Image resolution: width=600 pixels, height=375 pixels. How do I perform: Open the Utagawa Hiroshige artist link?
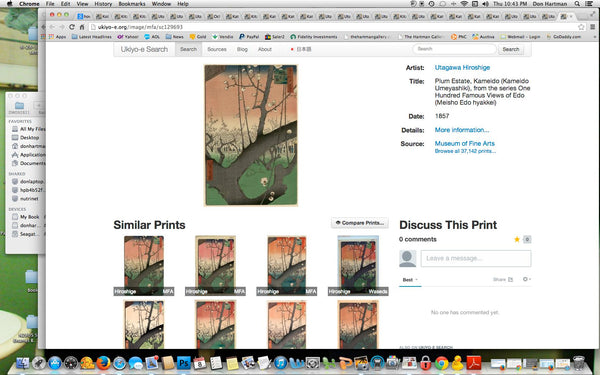tap(462, 67)
